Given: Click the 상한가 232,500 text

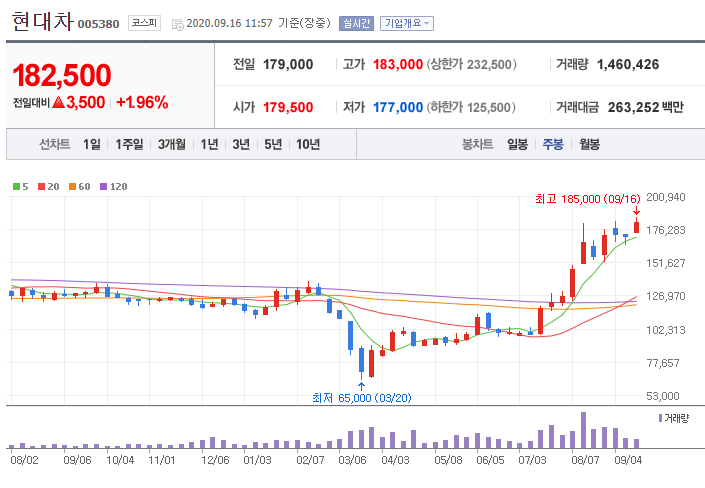Looking at the screenshot, I should (x=471, y=64).
